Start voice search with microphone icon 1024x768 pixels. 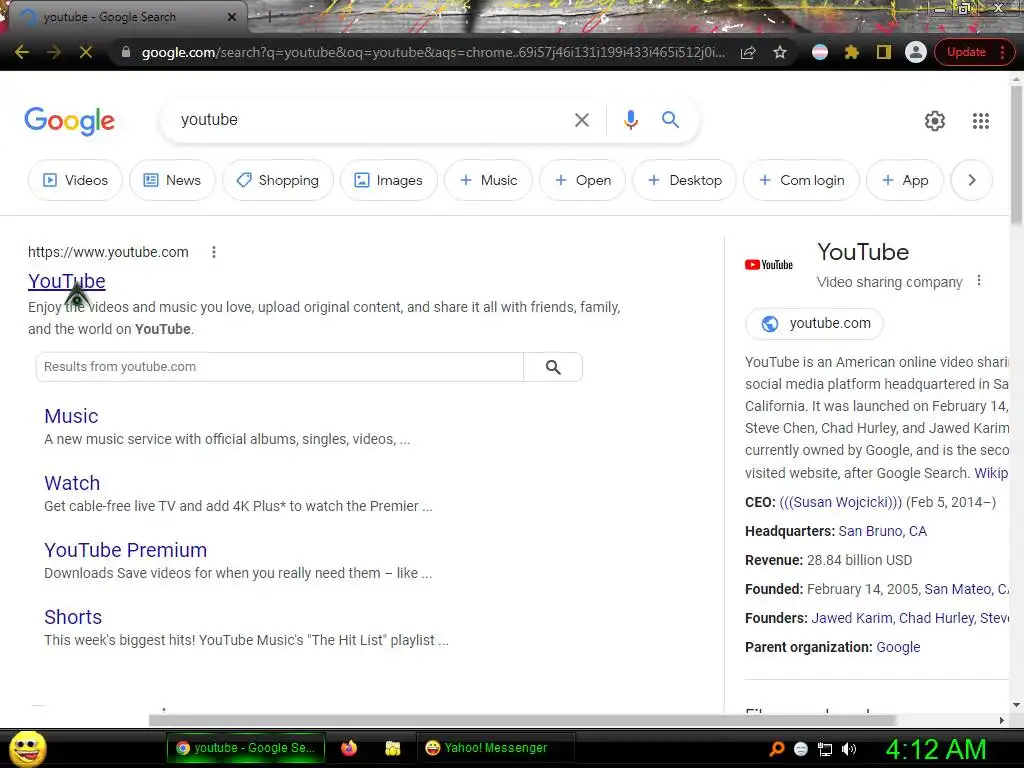click(x=630, y=120)
